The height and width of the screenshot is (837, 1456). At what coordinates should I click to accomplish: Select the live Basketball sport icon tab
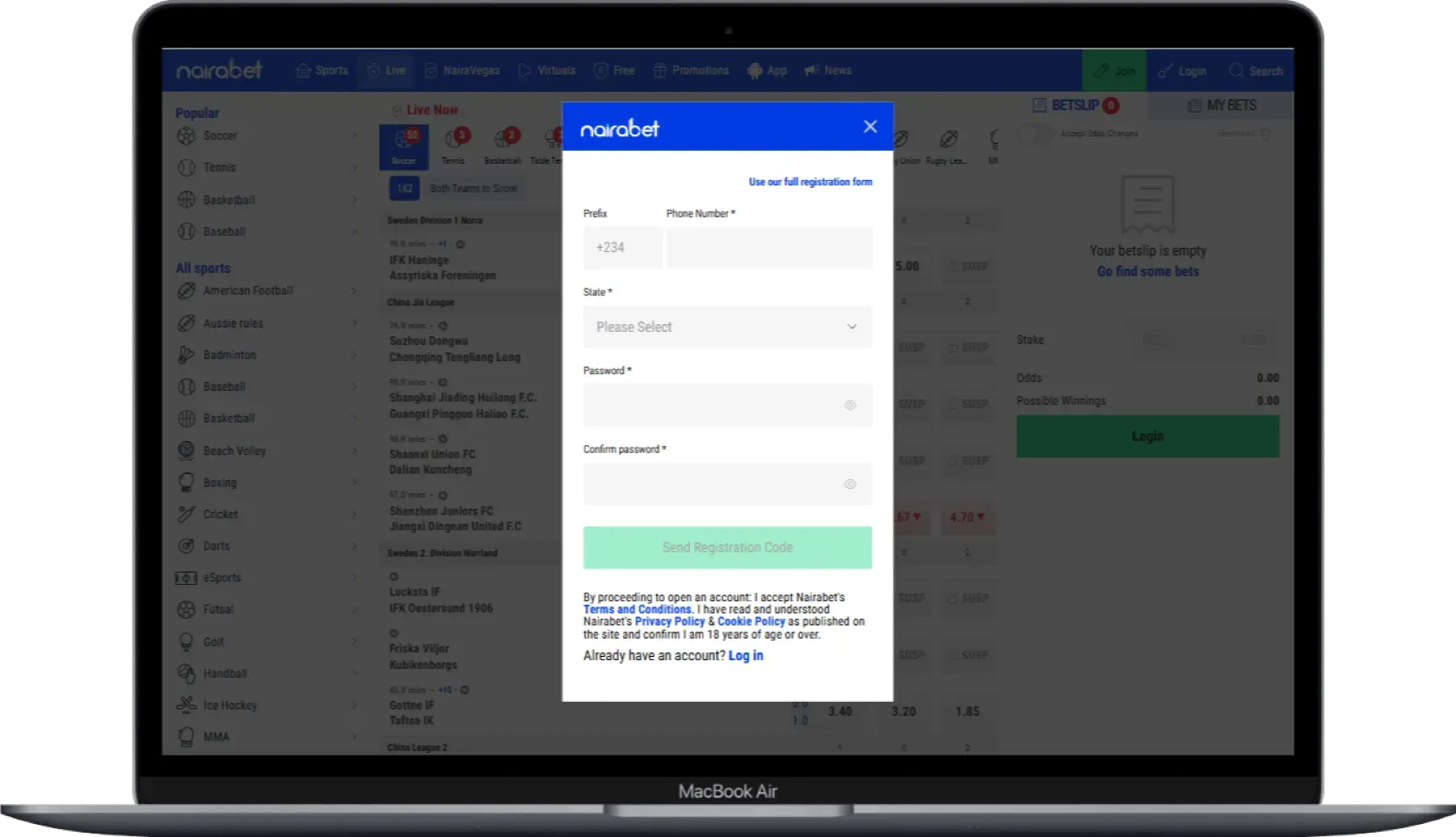tap(503, 146)
